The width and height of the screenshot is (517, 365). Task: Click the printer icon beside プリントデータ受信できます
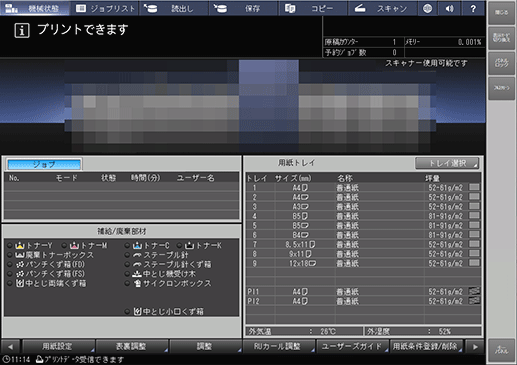tap(39, 359)
